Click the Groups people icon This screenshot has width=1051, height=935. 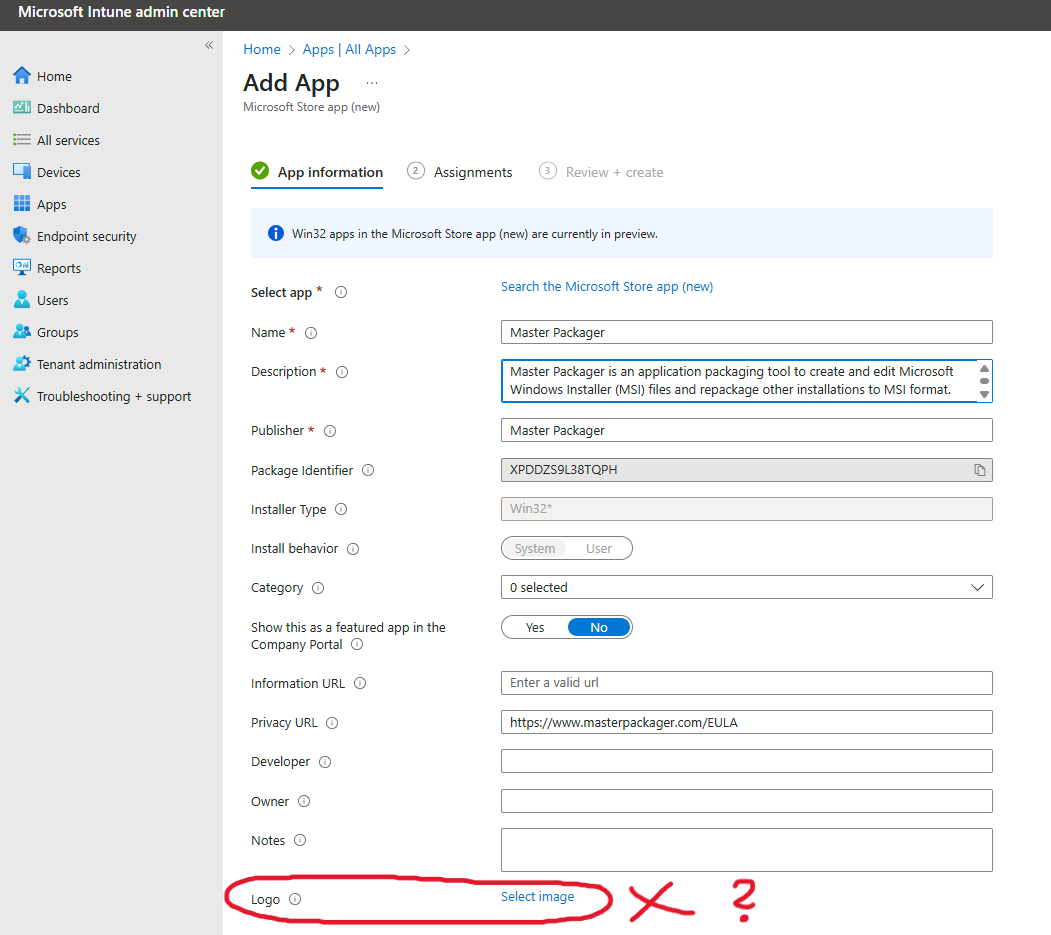click(x=21, y=332)
